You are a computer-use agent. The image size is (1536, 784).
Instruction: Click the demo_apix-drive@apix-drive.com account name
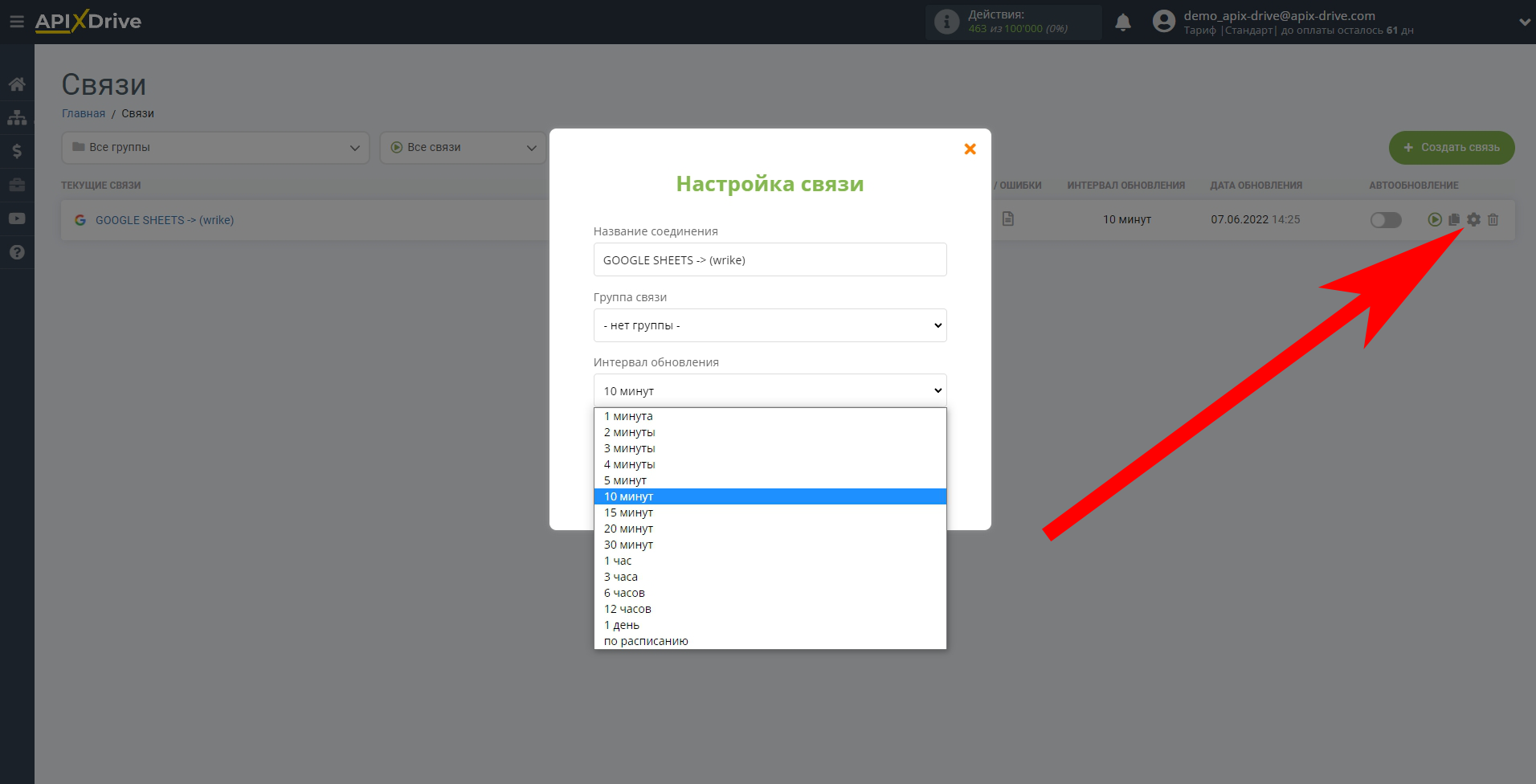tap(1280, 15)
